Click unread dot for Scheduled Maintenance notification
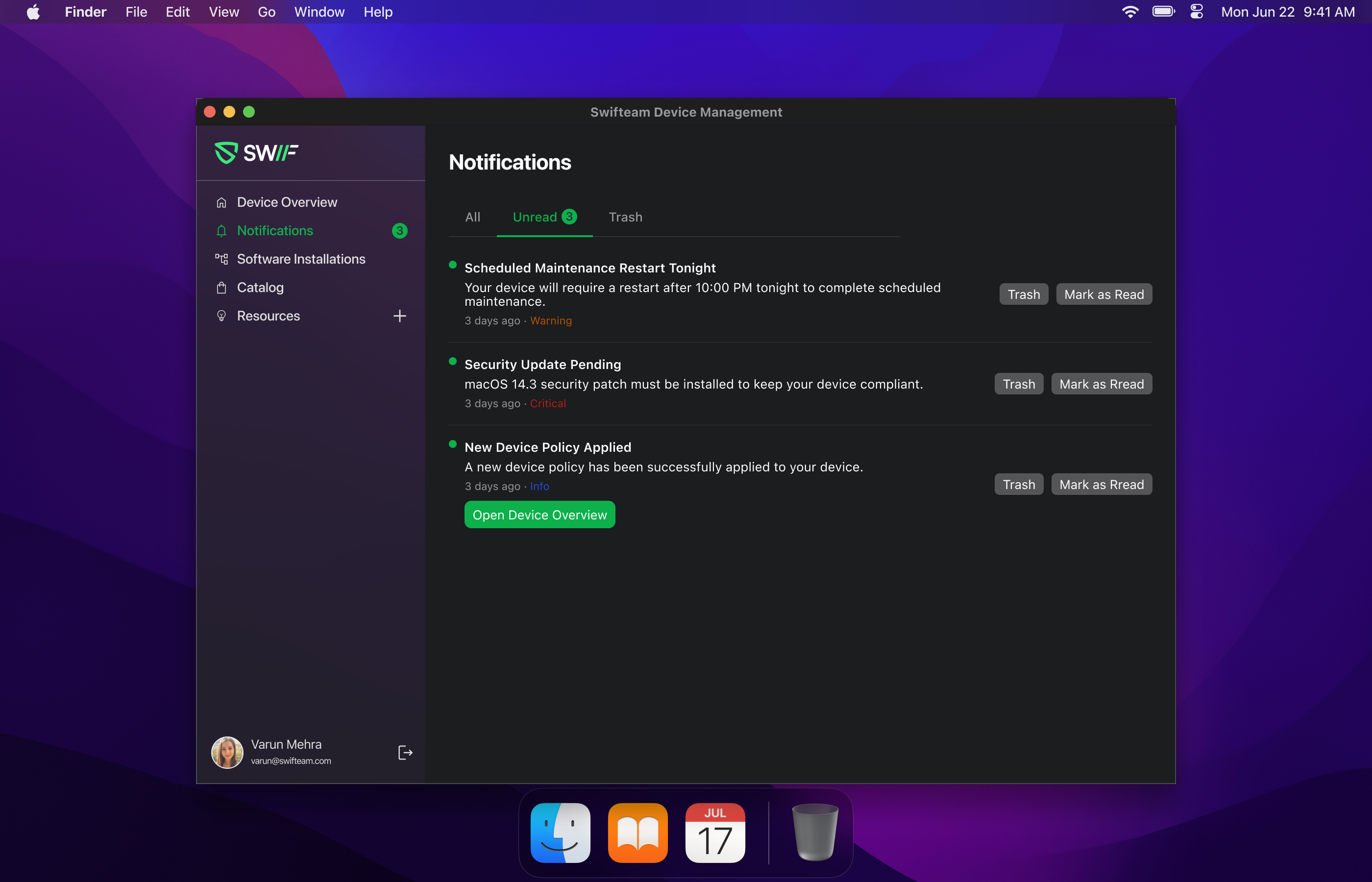Viewport: 1372px width, 882px height. [x=453, y=265]
